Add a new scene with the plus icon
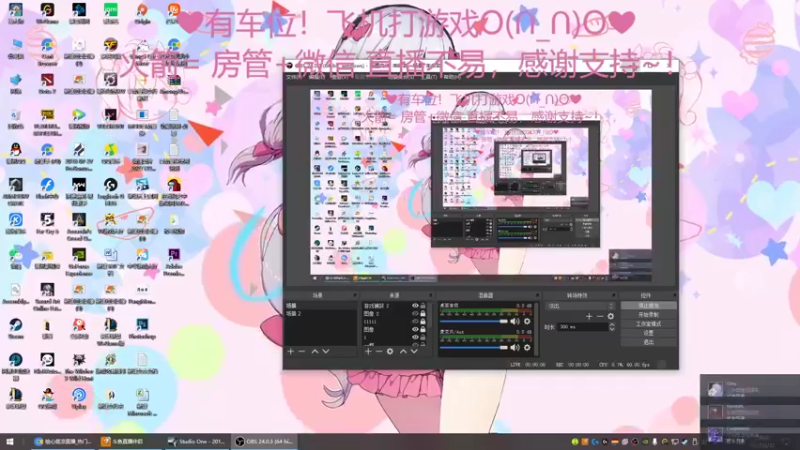 (291, 352)
